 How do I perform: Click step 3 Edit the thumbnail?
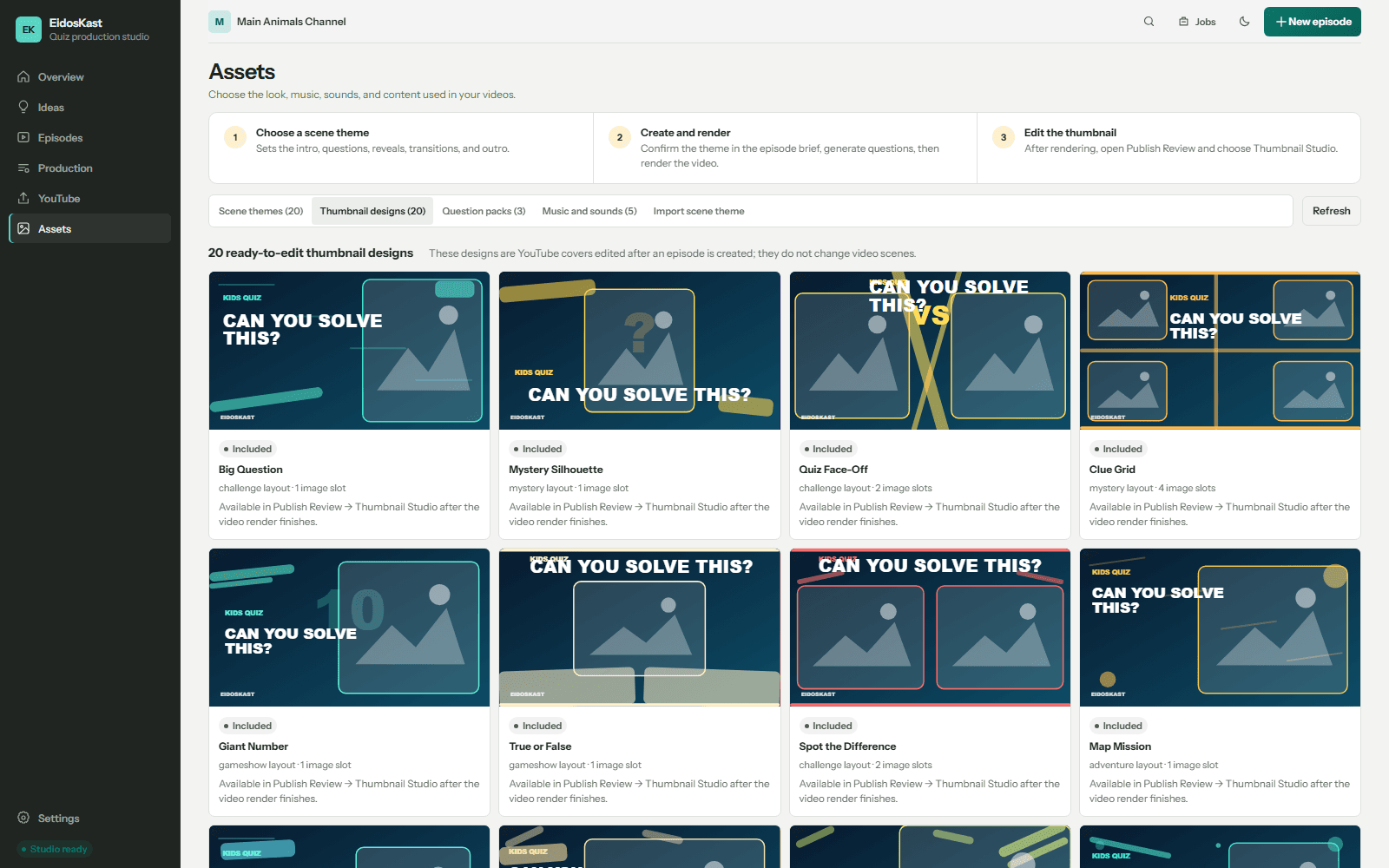pyautogui.click(x=1168, y=148)
